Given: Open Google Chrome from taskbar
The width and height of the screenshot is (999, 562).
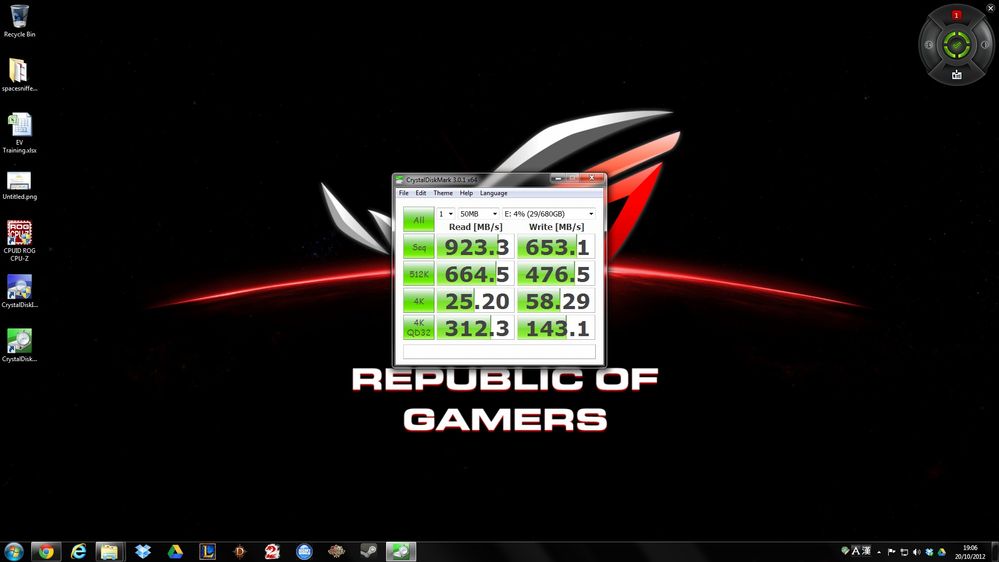Looking at the screenshot, I should click(46, 551).
